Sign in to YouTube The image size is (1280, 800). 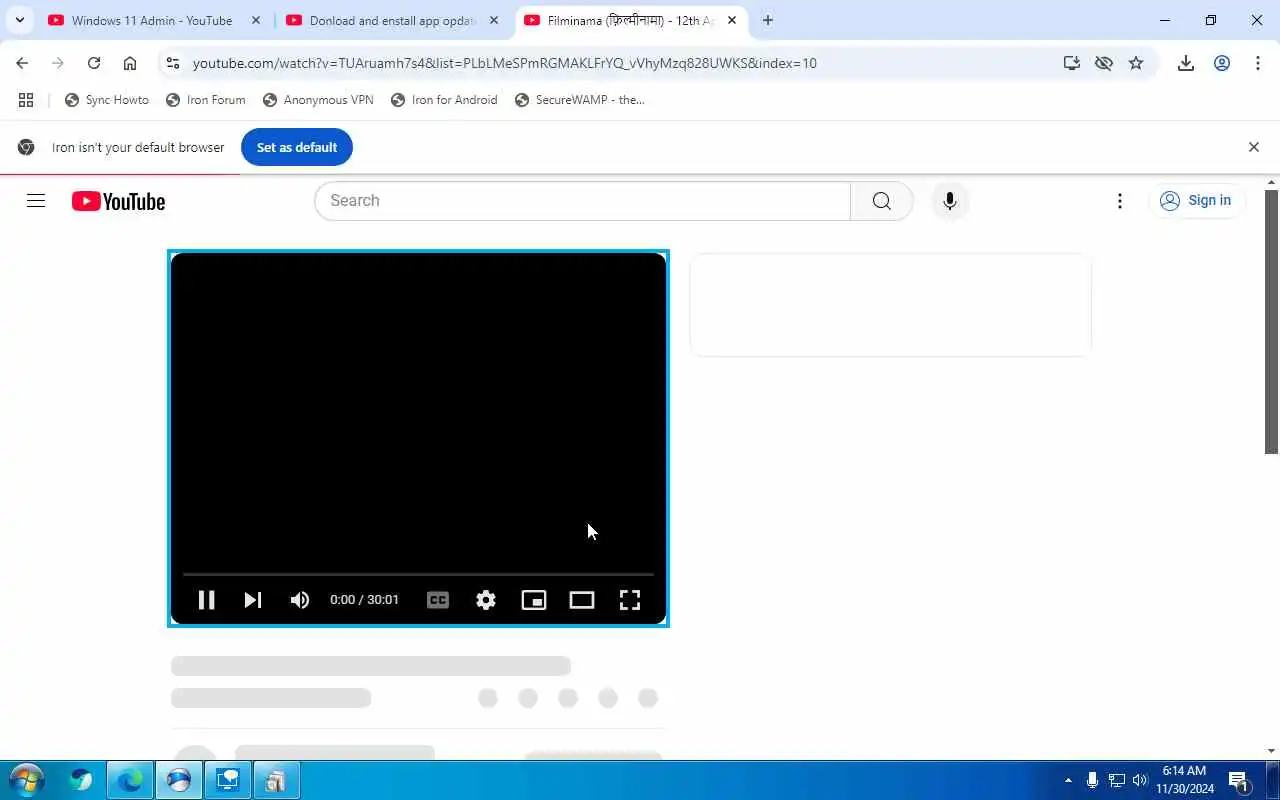1196,201
